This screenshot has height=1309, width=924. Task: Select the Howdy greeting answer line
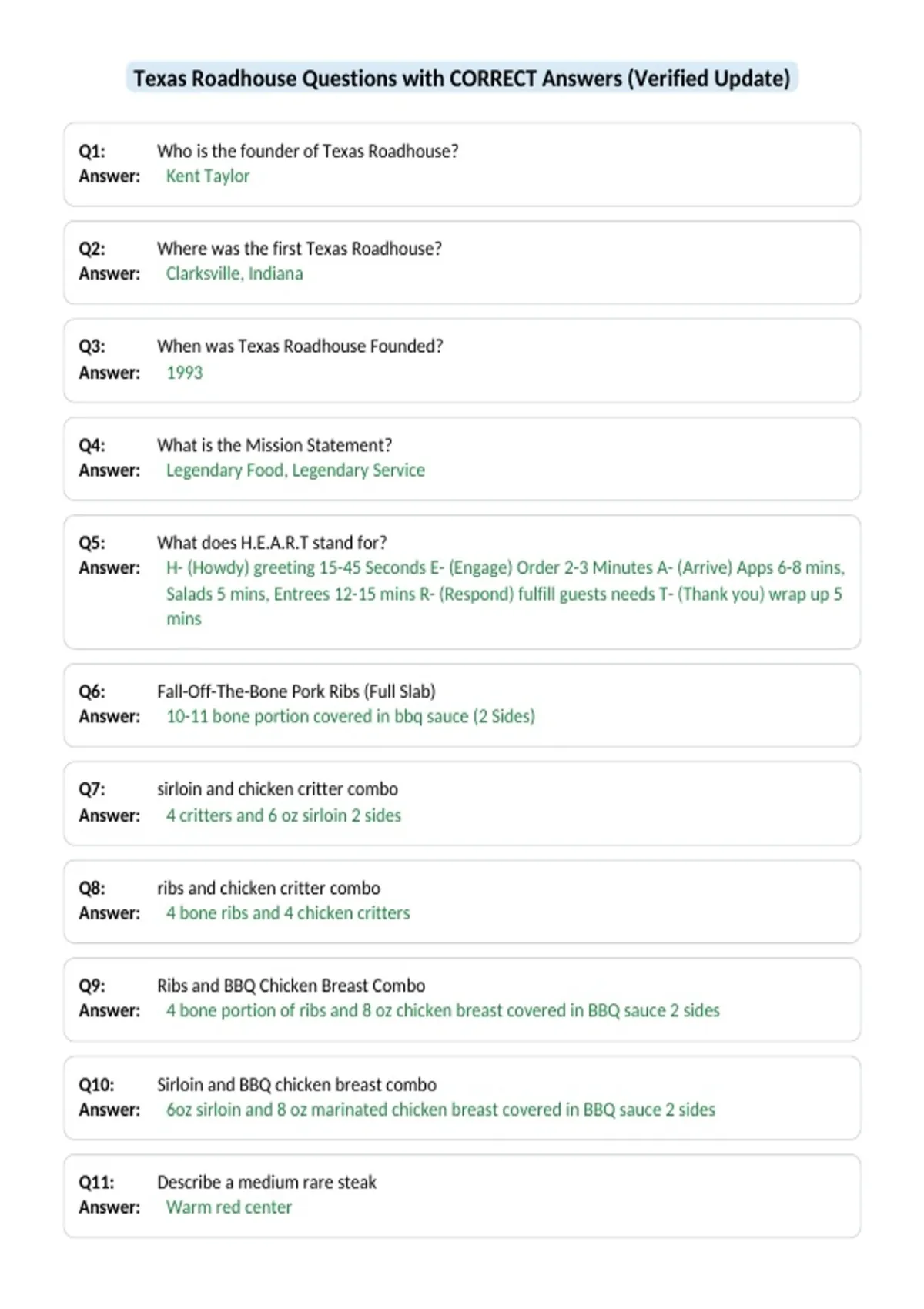pos(505,568)
